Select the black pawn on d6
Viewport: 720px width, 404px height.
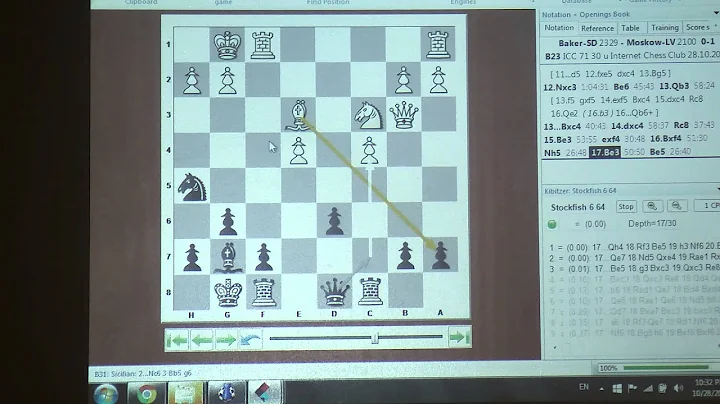pyautogui.click(x=334, y=221)
